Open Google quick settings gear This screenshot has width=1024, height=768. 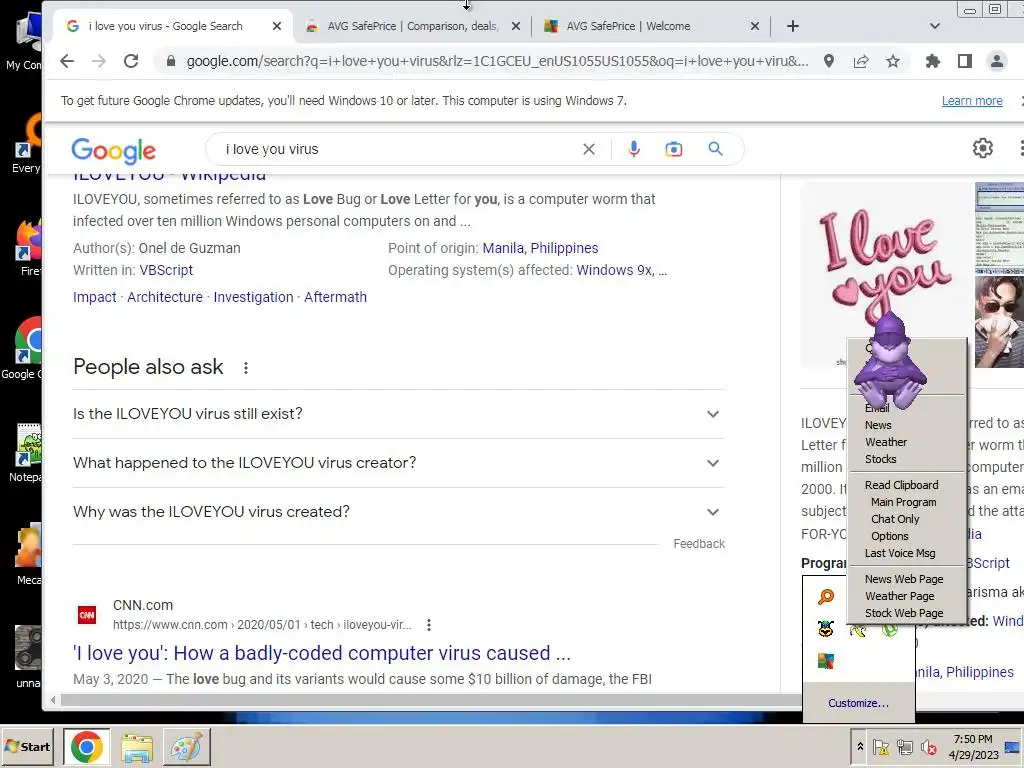[x=982, y=148]
